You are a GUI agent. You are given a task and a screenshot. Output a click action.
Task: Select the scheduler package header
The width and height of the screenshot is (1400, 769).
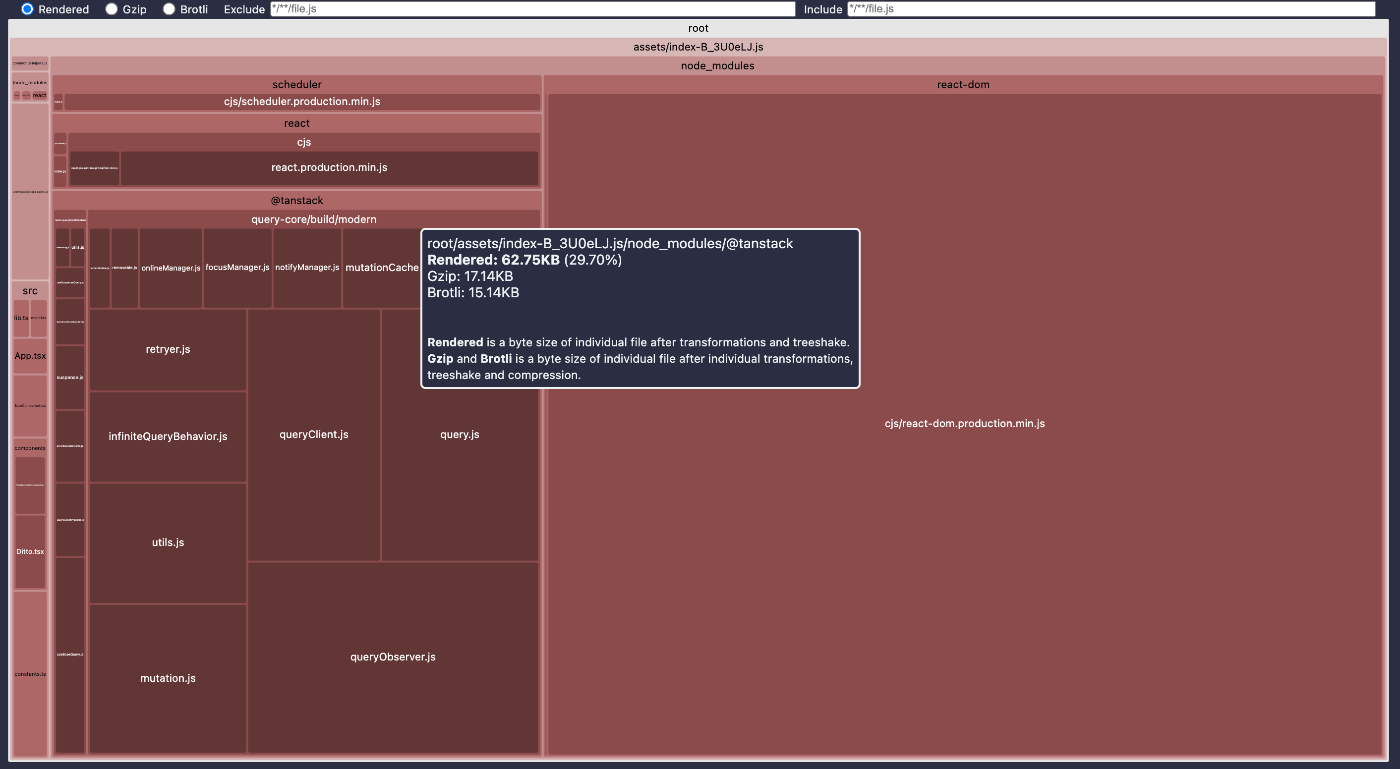point(297,85)
